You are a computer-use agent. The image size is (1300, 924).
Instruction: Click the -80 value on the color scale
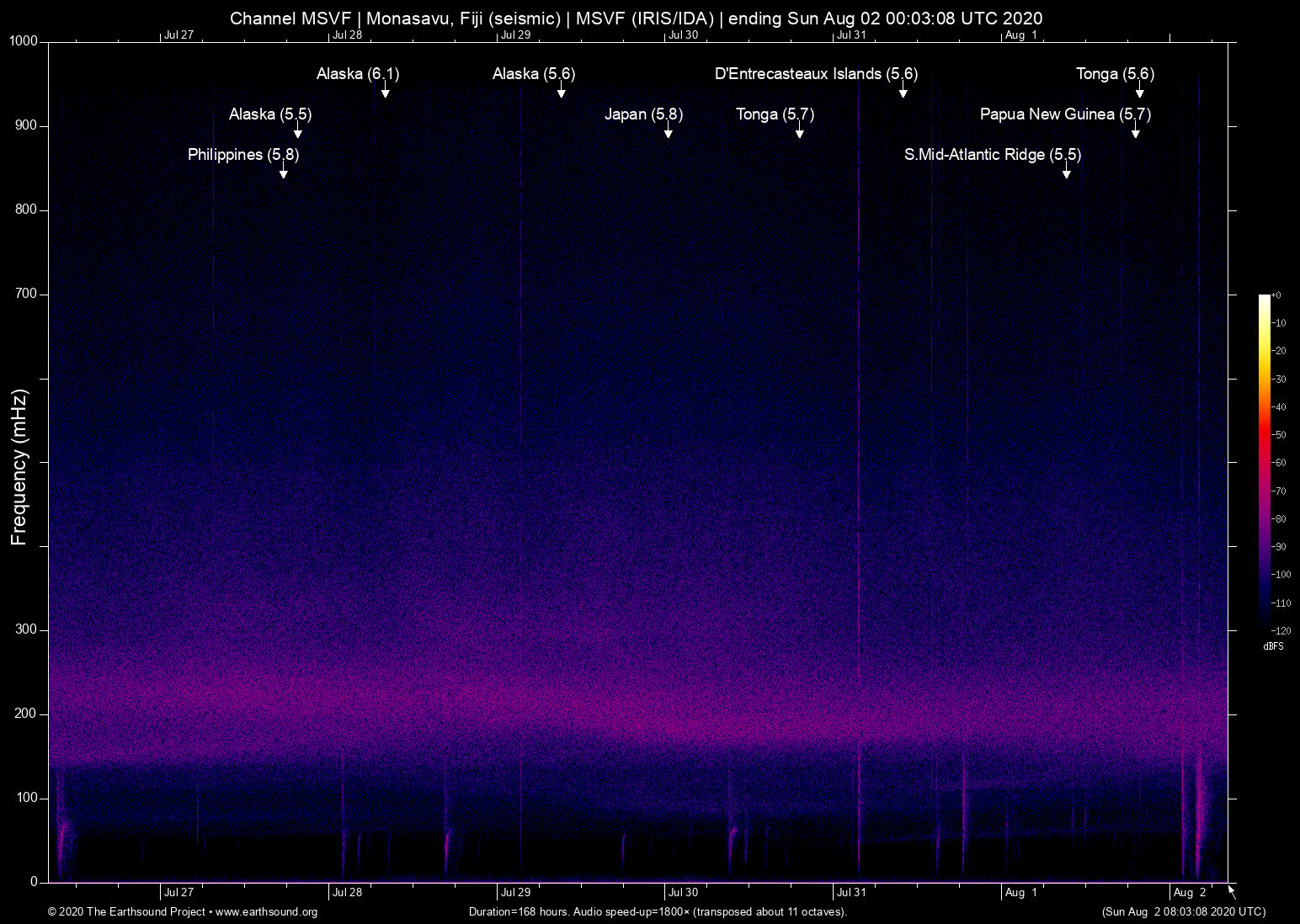[x=1279, y=519]
